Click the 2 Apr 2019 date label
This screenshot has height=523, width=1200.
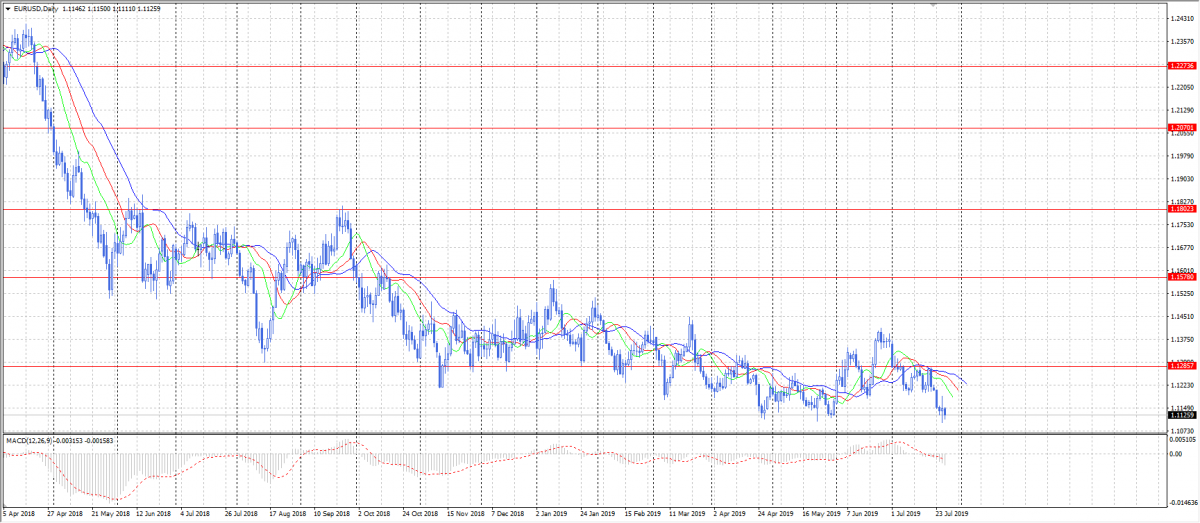pos(729,514)
